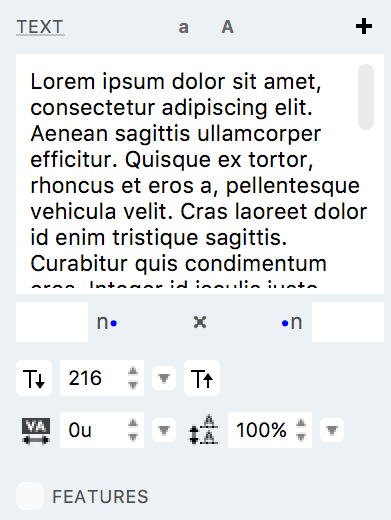Open the line height dropdown arrow
The width and height of the screenshot is (391, 520).
pyautogui.click(x=332, y=430)
